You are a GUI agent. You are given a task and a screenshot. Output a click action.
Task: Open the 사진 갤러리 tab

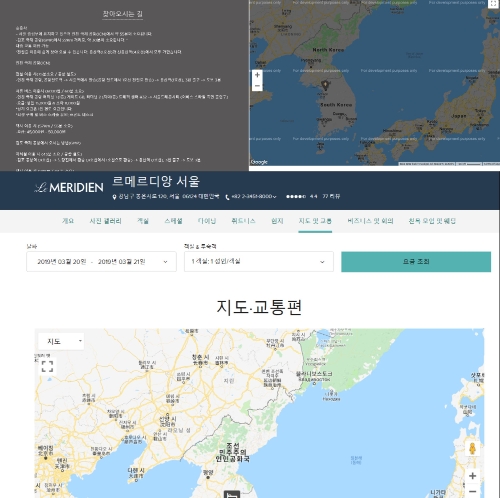[x=105, y=221]
